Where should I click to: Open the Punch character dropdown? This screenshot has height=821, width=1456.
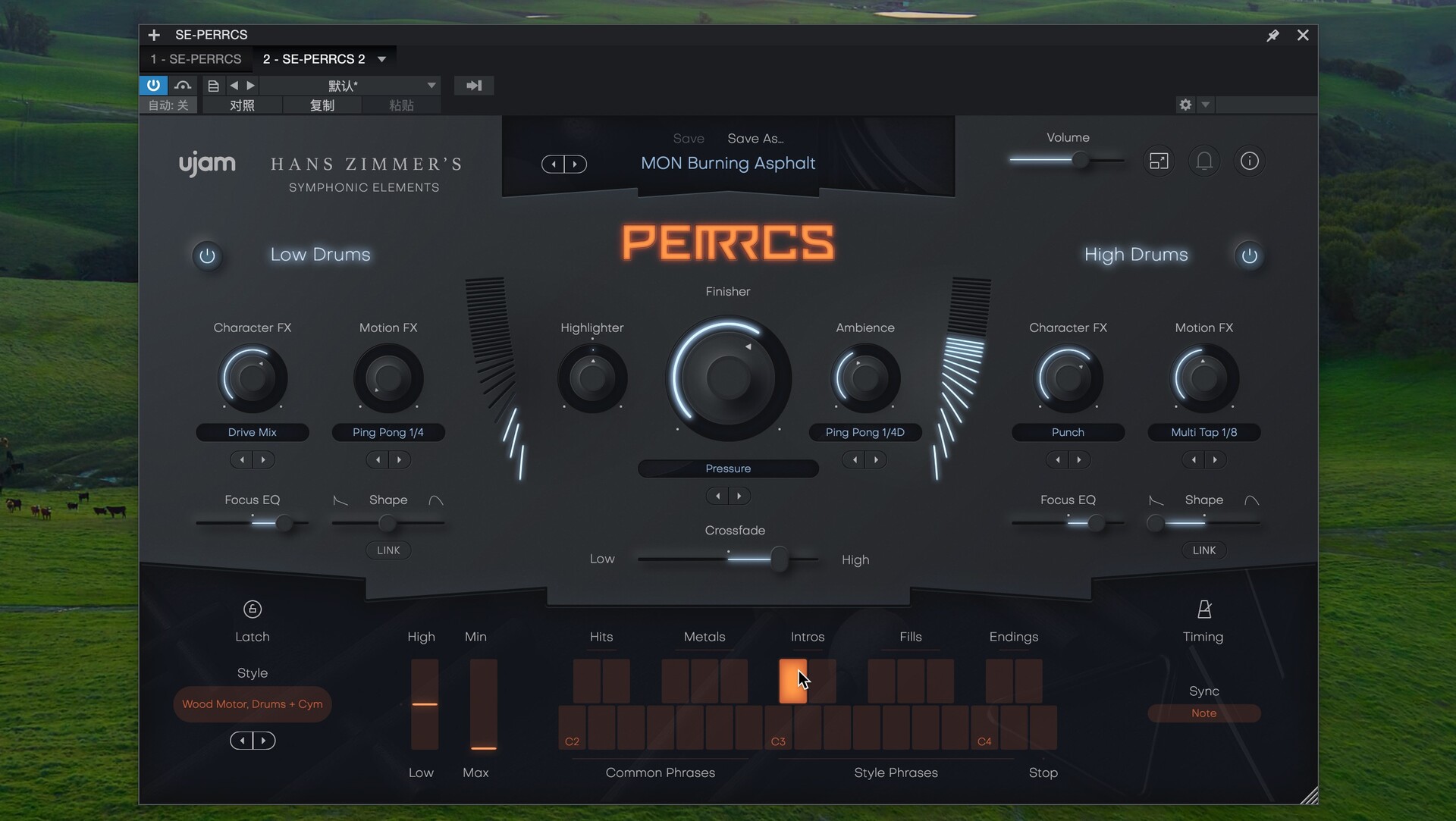(x=1068, y=432)
